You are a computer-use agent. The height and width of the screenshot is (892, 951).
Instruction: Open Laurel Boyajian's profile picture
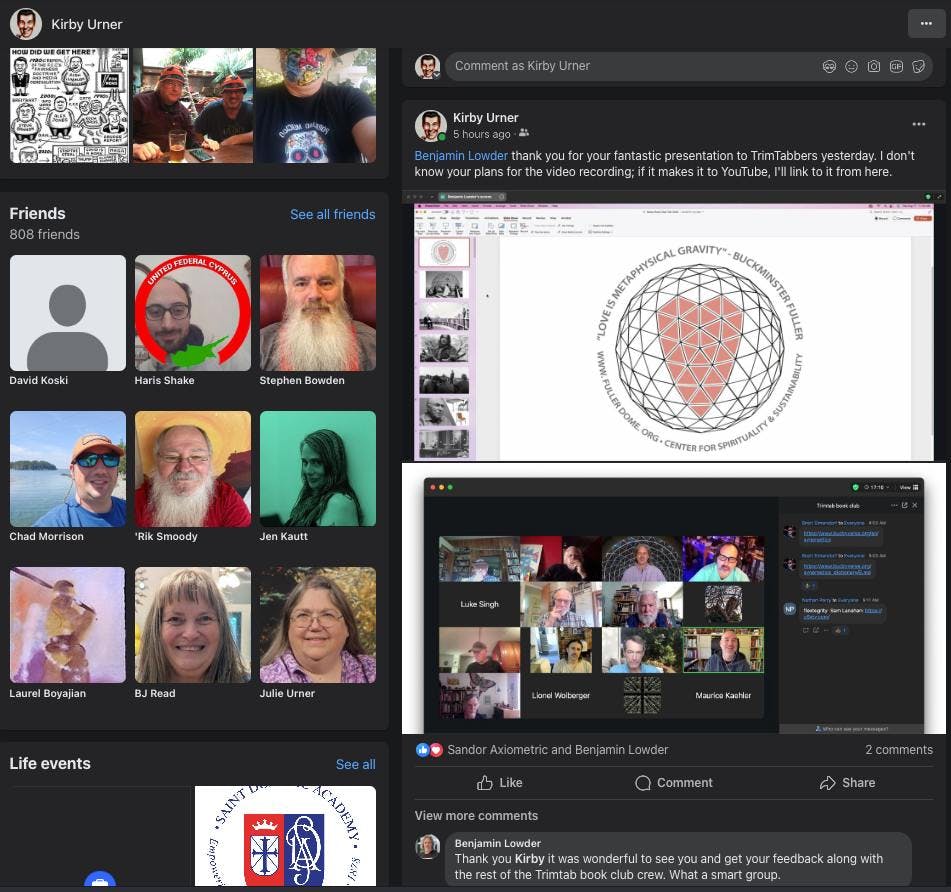point(68,625)
